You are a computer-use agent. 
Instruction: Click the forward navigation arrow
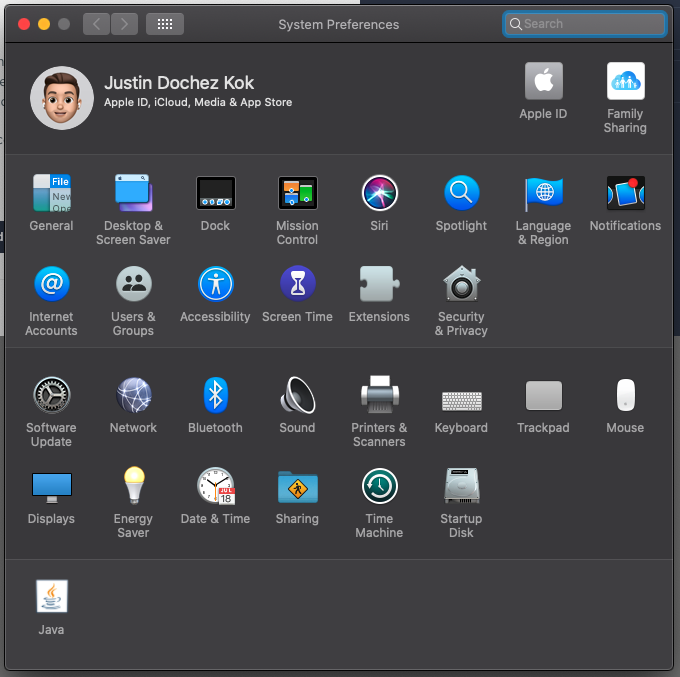point(124,24)
